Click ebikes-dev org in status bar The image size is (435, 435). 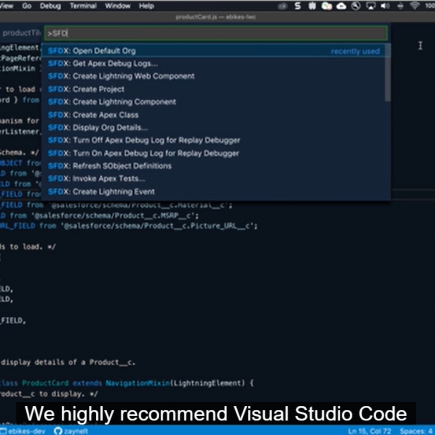pyautogui.click(x=23, y=431)
